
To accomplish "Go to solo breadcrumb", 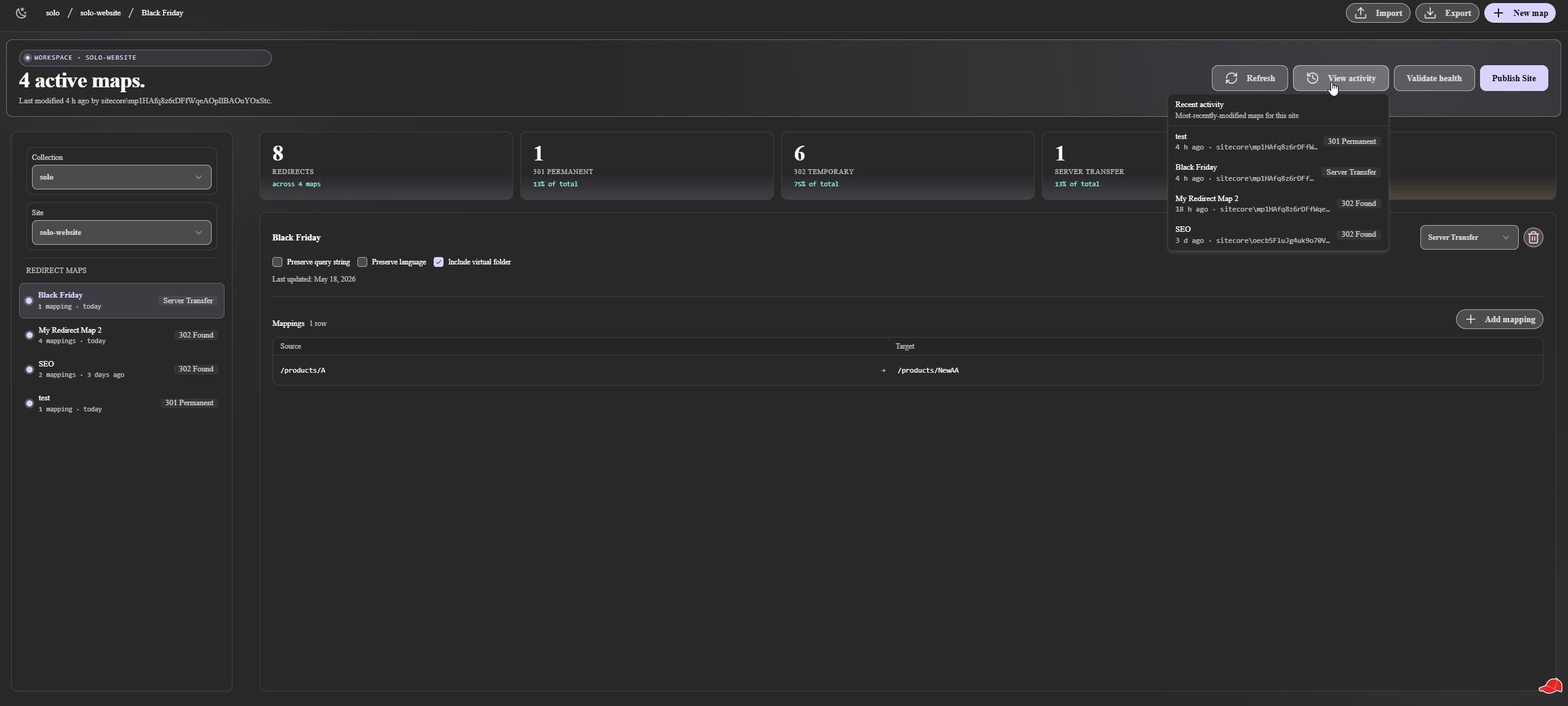I will [53, 13].
